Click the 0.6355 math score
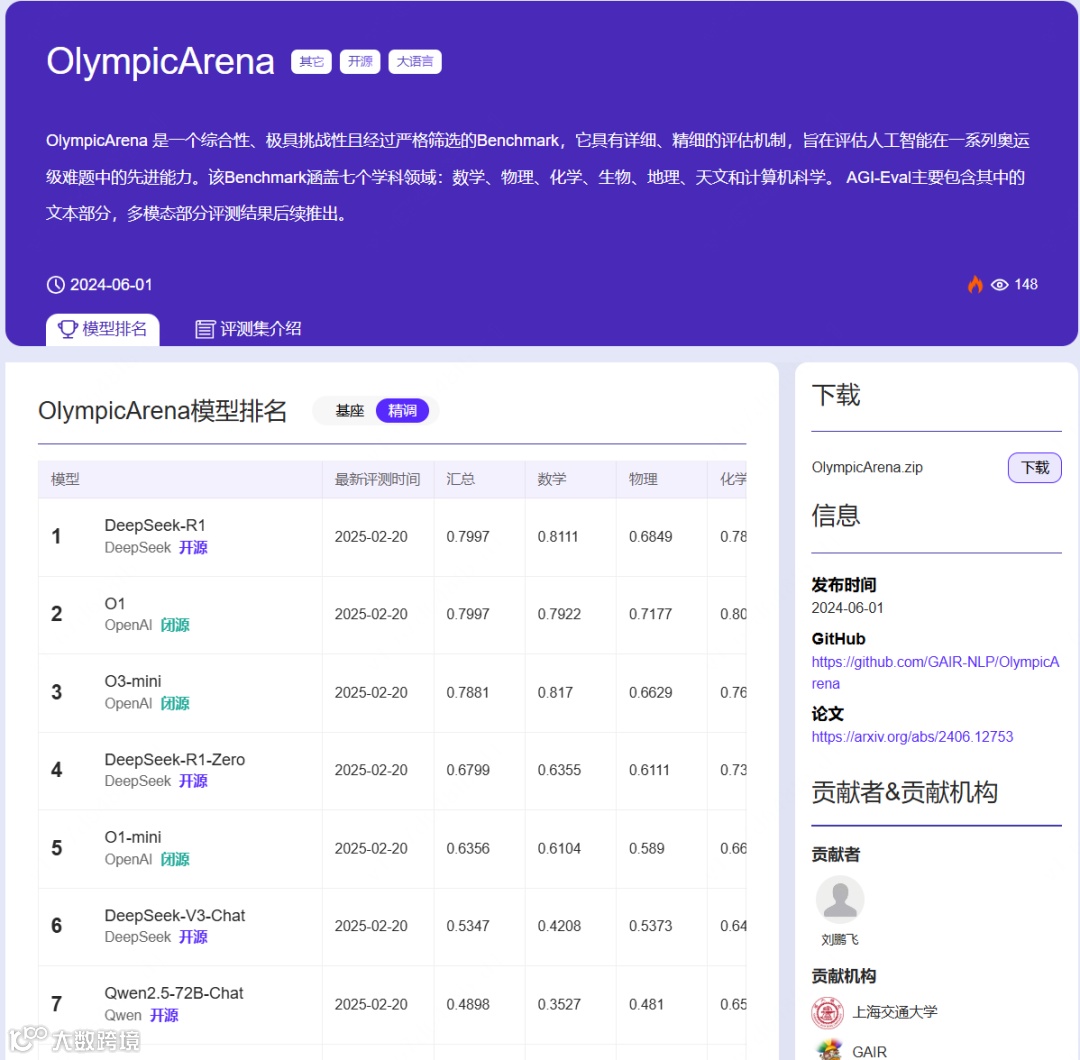 [x=559, y=771]
